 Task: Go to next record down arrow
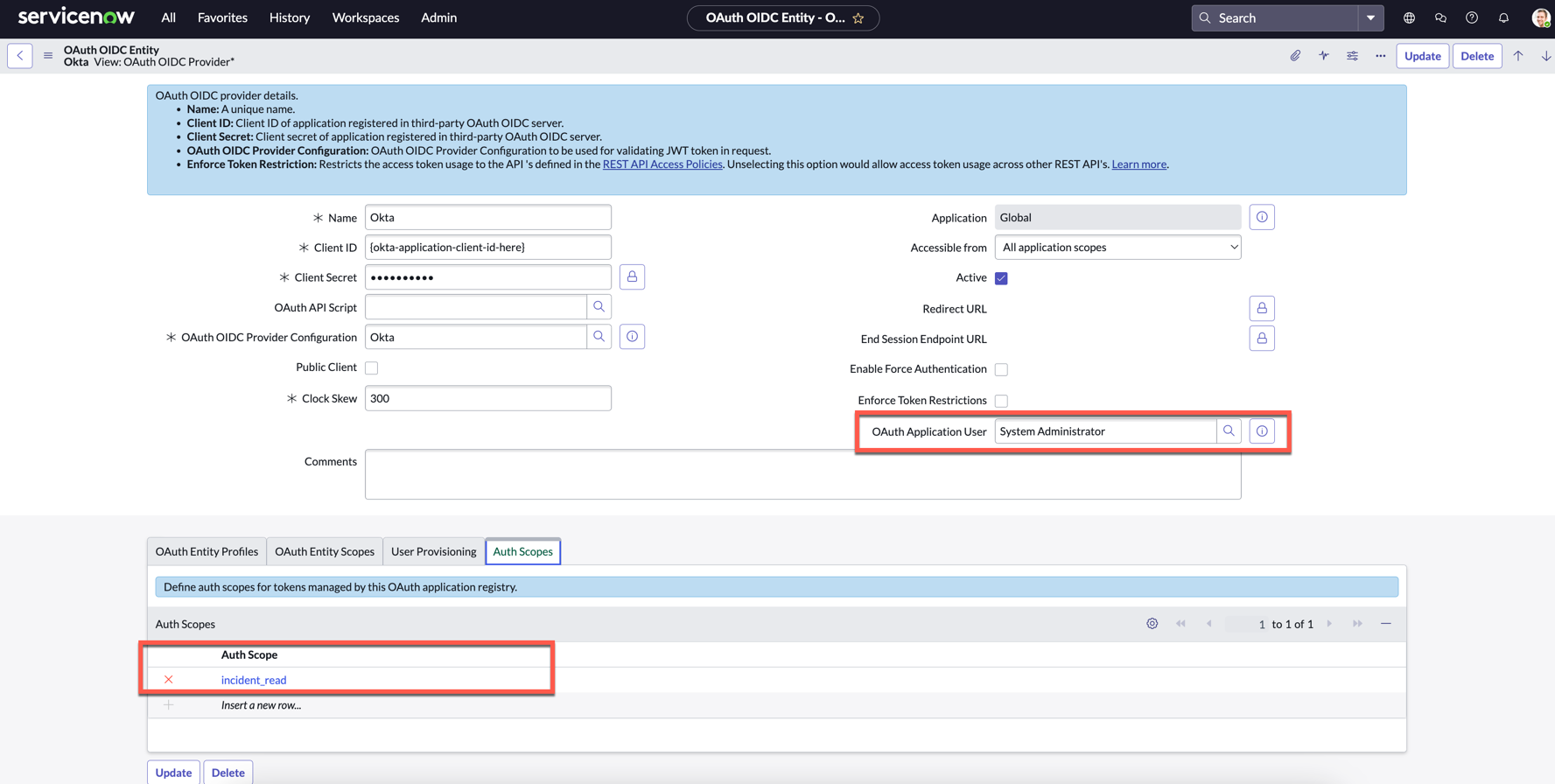(x=1545, y=56)
